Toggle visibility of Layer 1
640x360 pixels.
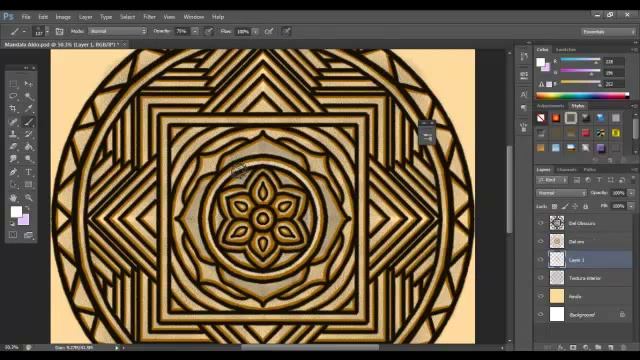[541, 260]
